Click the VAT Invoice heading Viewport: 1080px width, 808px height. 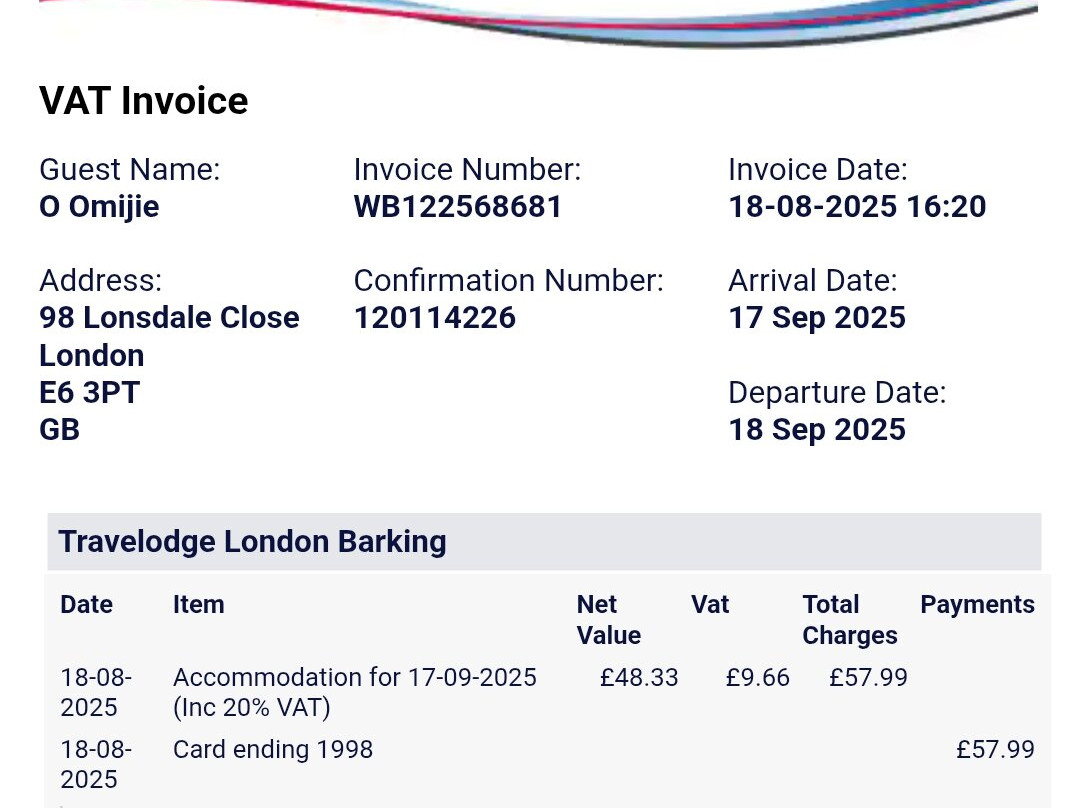[x=143, y=101]
